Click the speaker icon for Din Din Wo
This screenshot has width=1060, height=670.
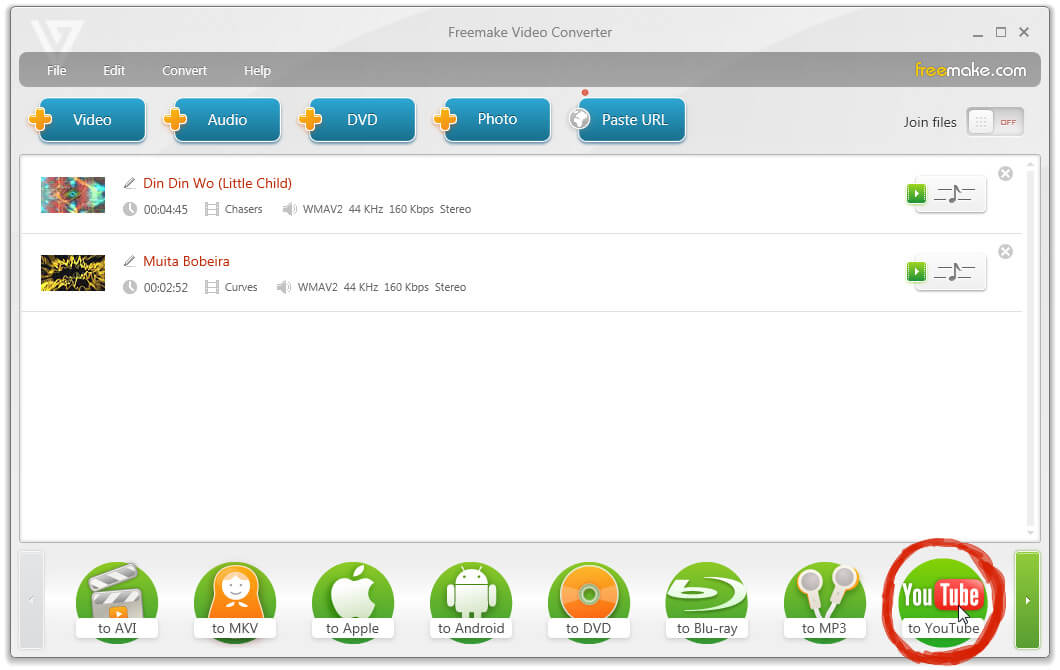(289, 210)
